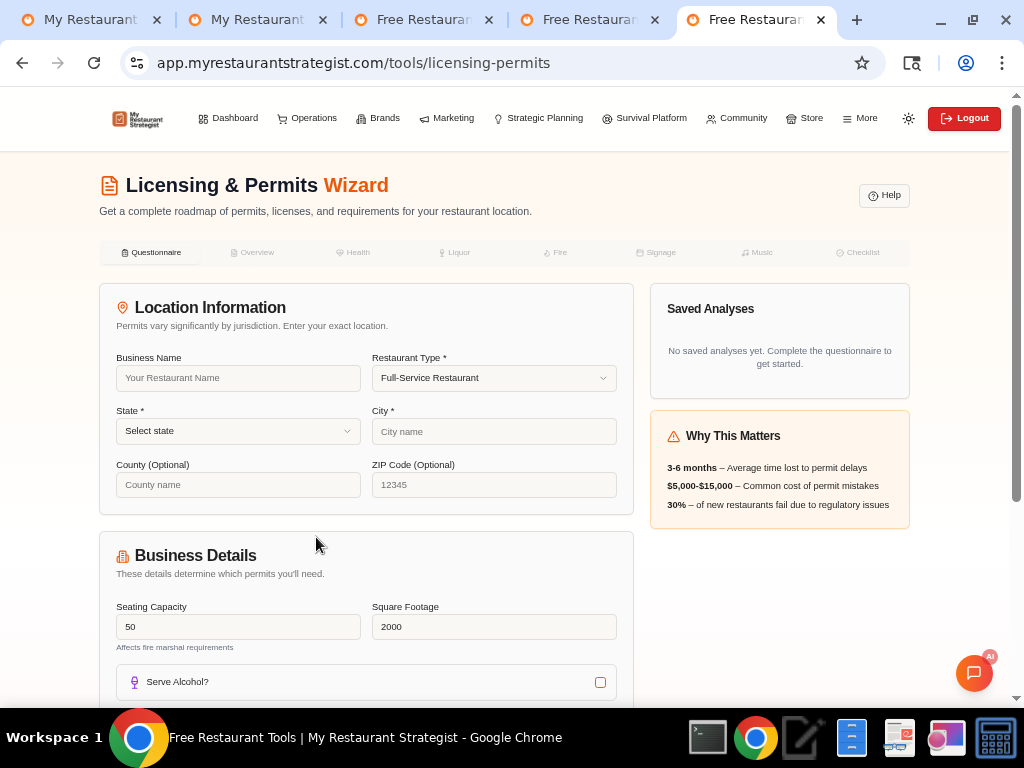Screen dimensions: 1024x768
Task: Click the ZIP Code input field
Action: coord(494,484)
